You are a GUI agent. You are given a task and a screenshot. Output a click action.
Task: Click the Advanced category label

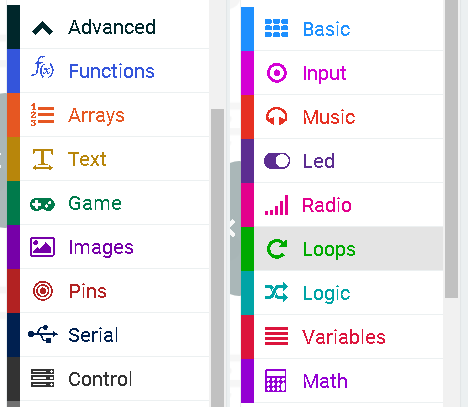pyautogui.click(x=112, y=27)
